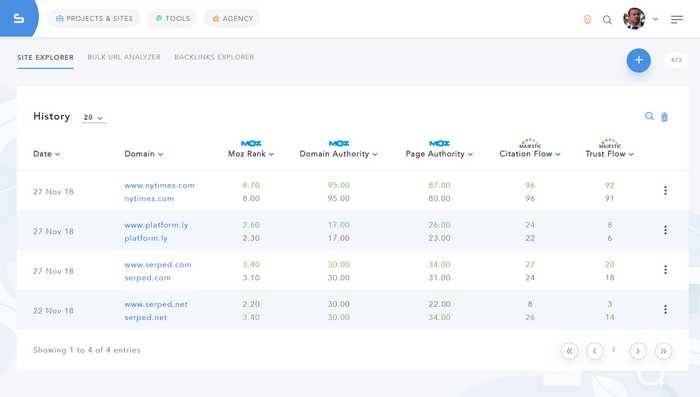Image resolution: width=700 pixels, height=397 pixels.
Task: Click Citation Flow value 27
Action: [x=530, y=264]
